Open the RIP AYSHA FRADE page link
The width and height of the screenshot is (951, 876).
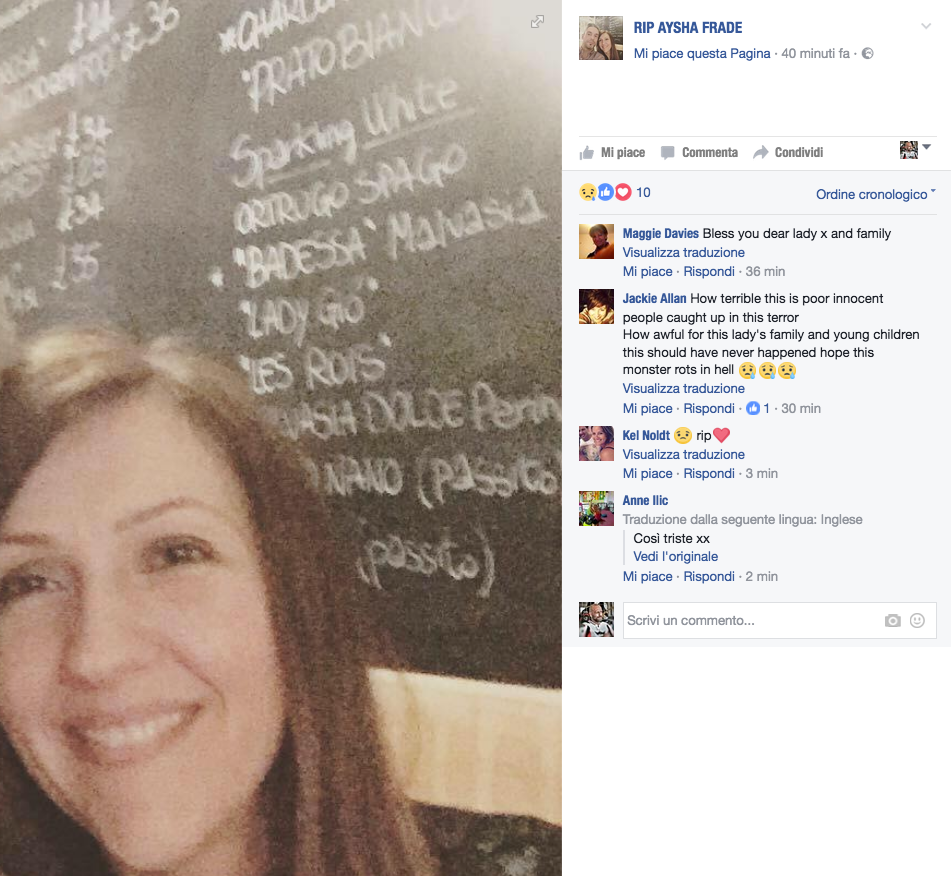point(688,28)
